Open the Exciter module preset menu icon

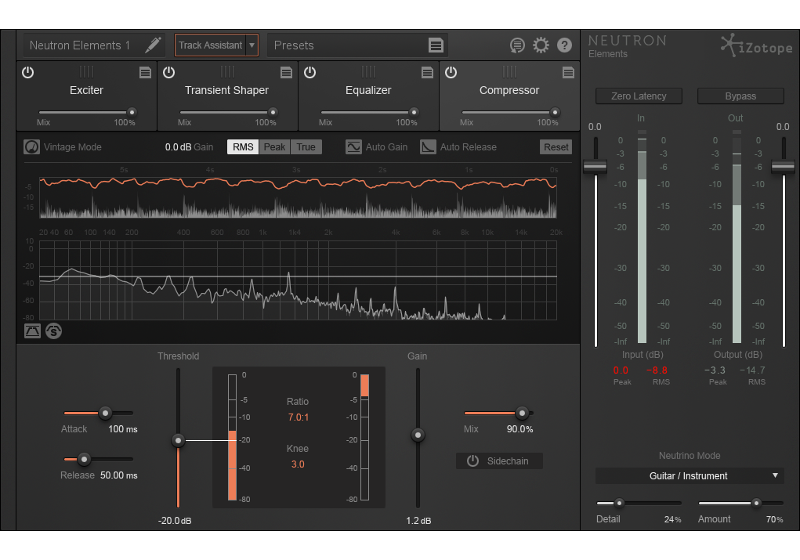[145, 72]
